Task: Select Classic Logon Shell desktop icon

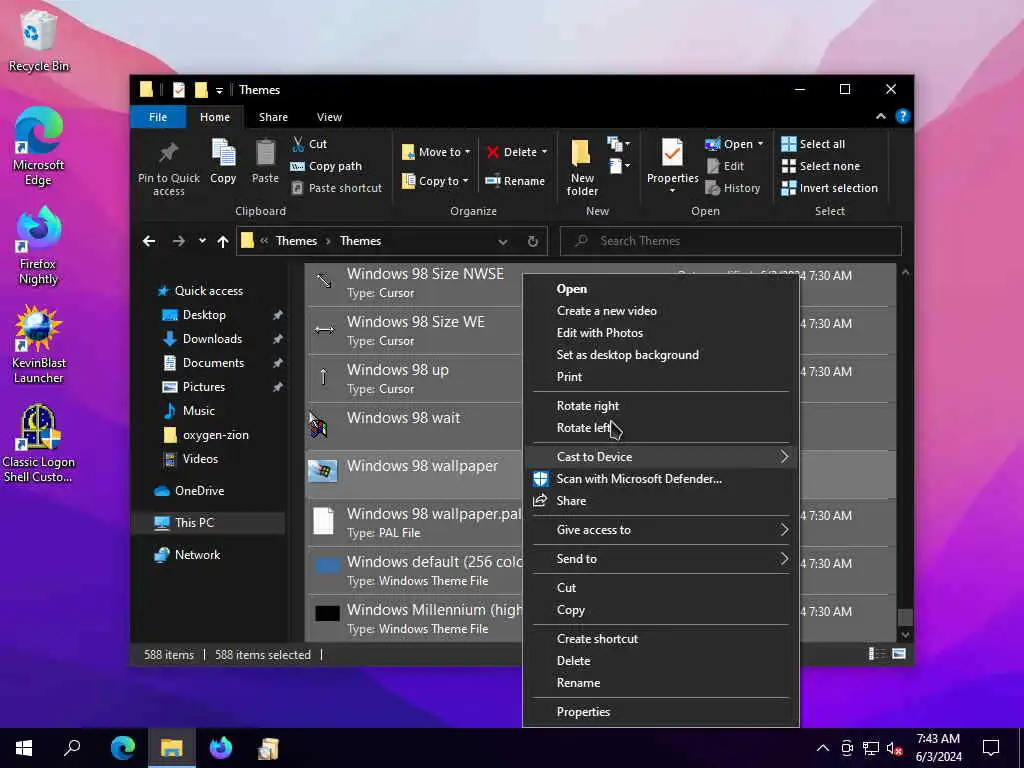Action: pos(39,444)
